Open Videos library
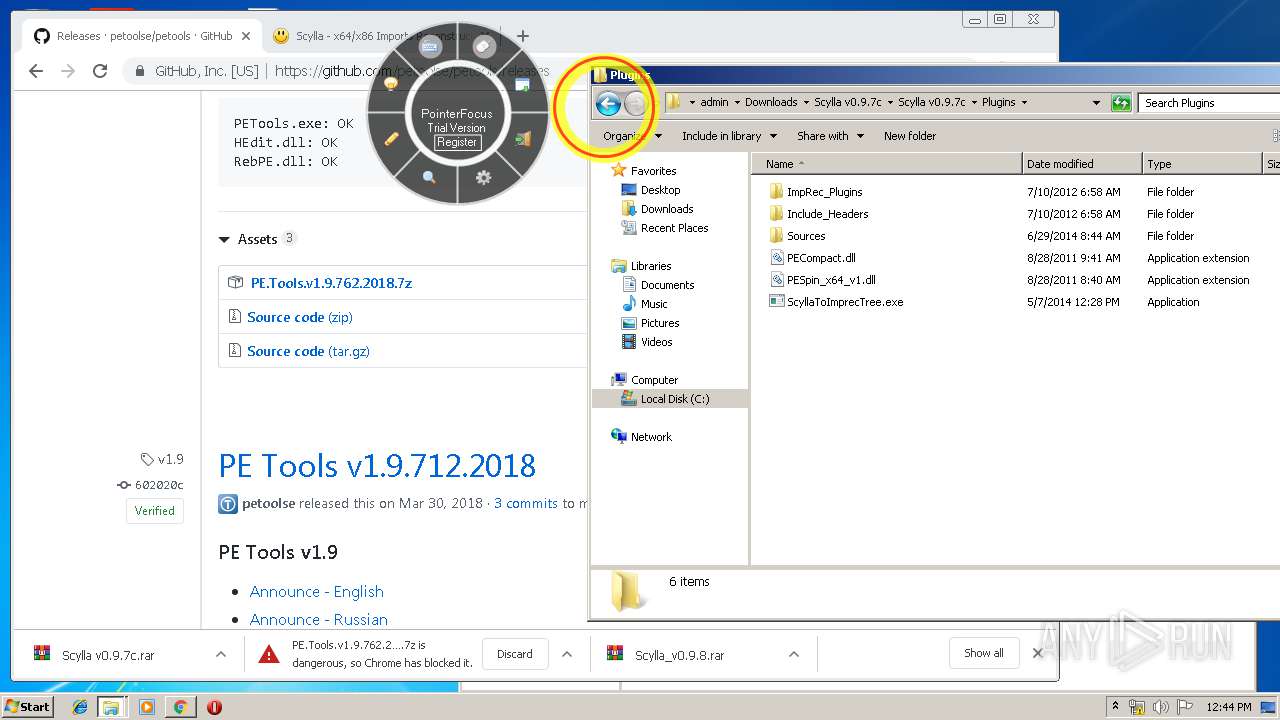1280x720 pixels. (656, 342)
